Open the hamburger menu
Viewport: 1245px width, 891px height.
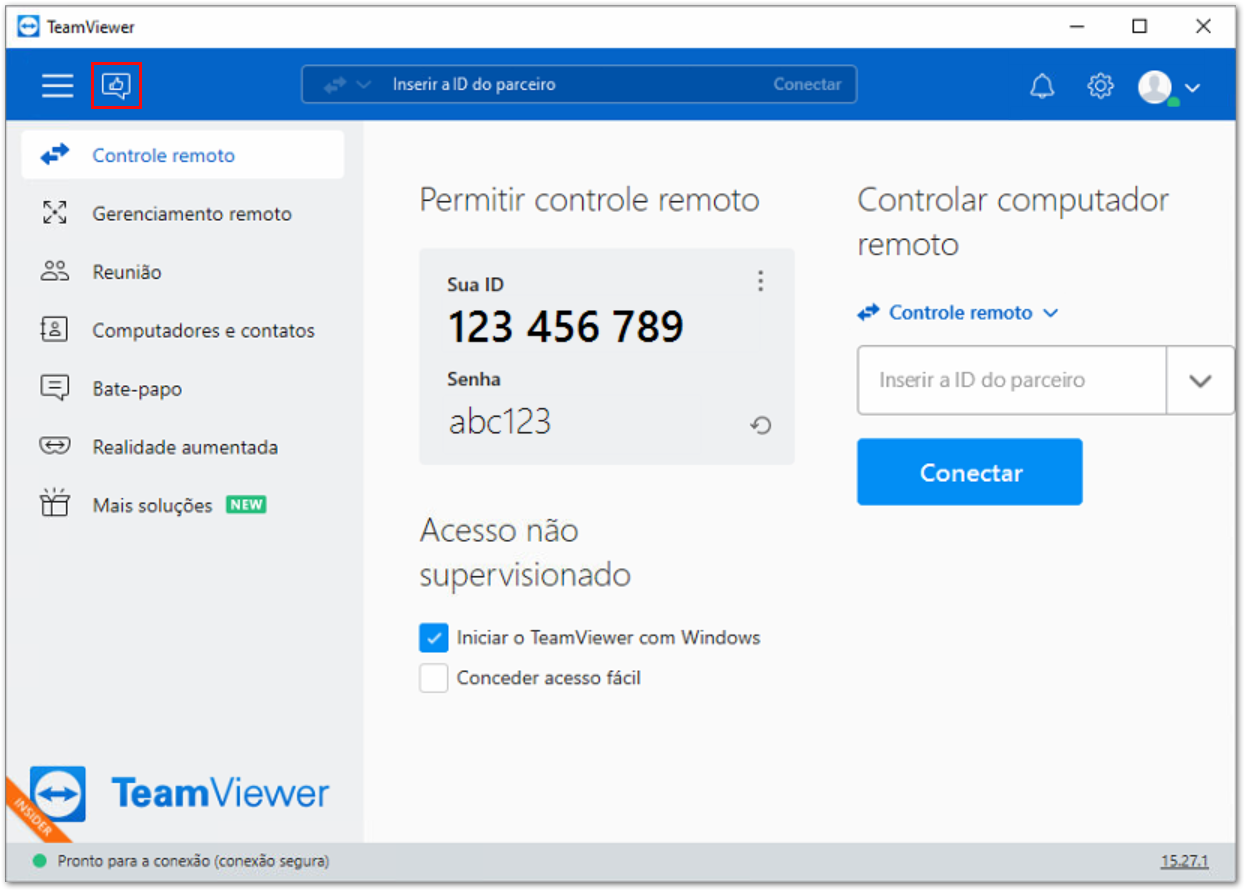click(x=57, y=85)
